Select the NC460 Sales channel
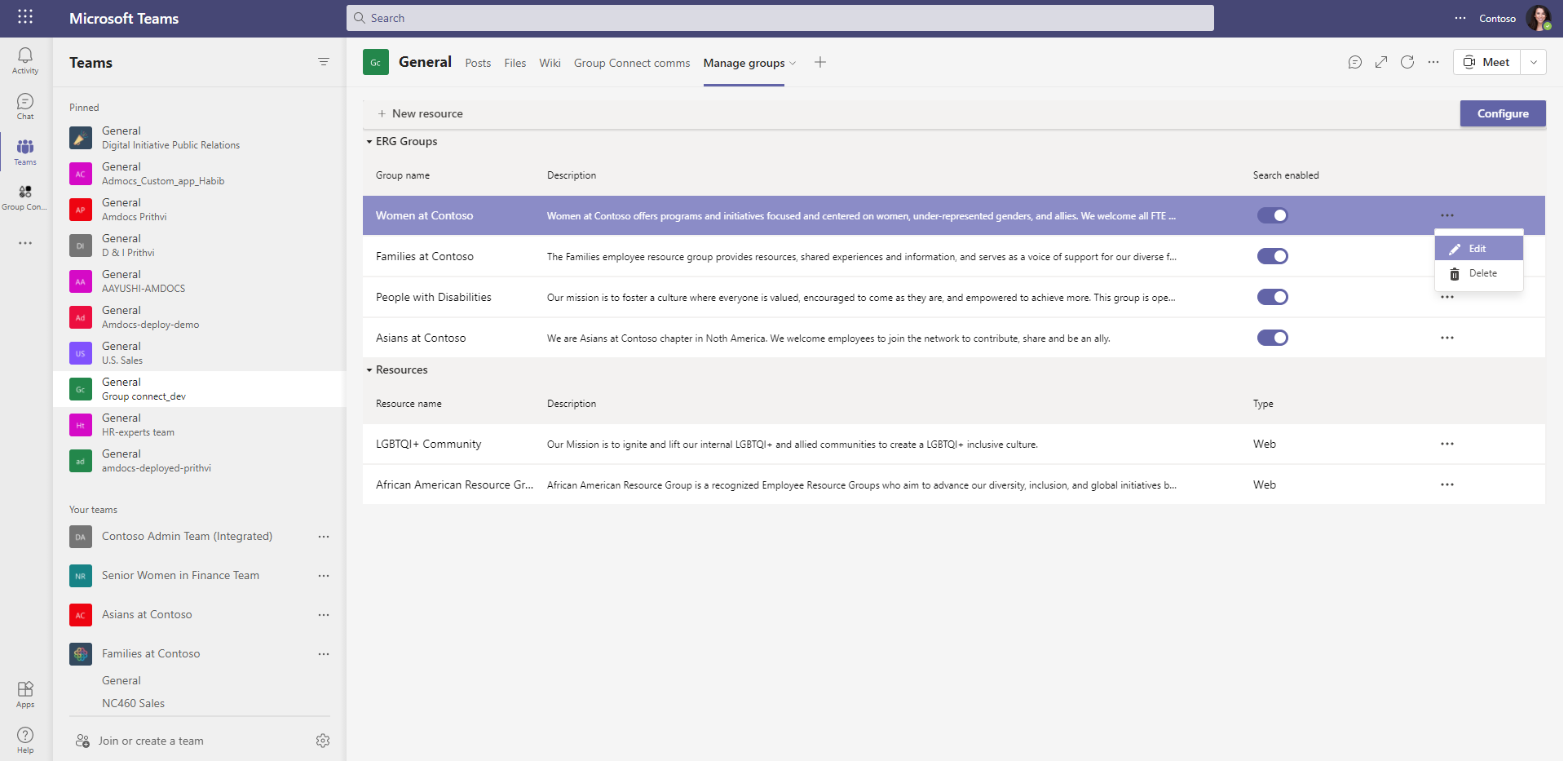Viewport: 1568px width, 761px height. click(133, 703)
